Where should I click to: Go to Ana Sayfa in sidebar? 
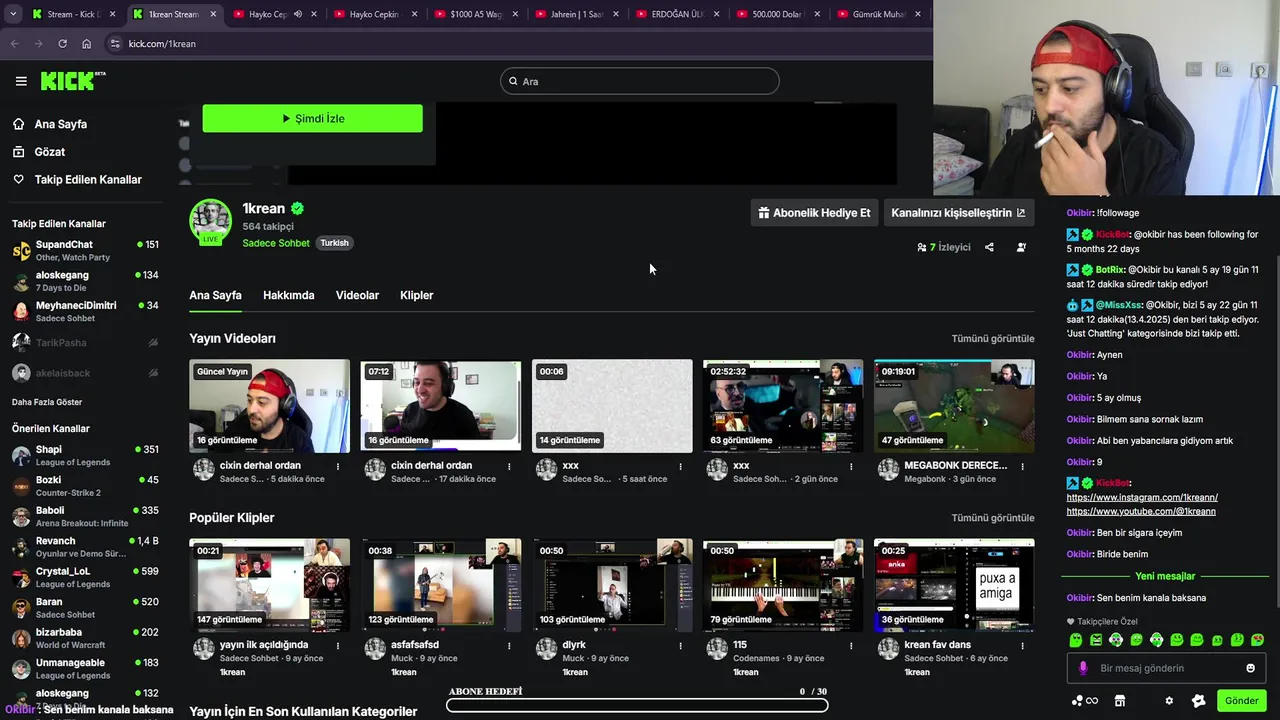click(x=50, y=124)
